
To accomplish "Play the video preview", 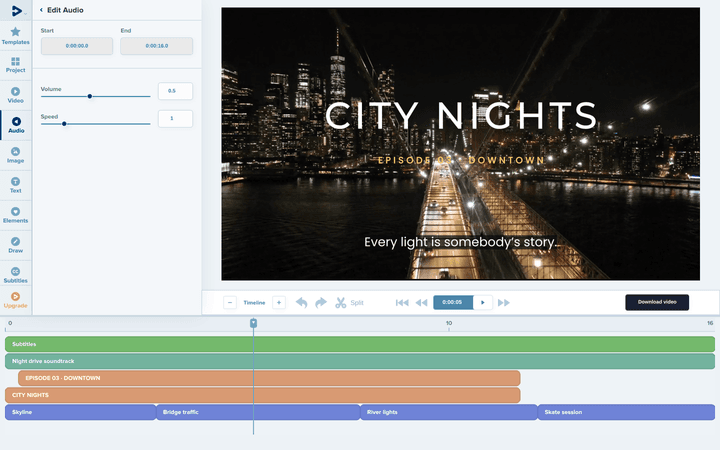I will [483, 302].
